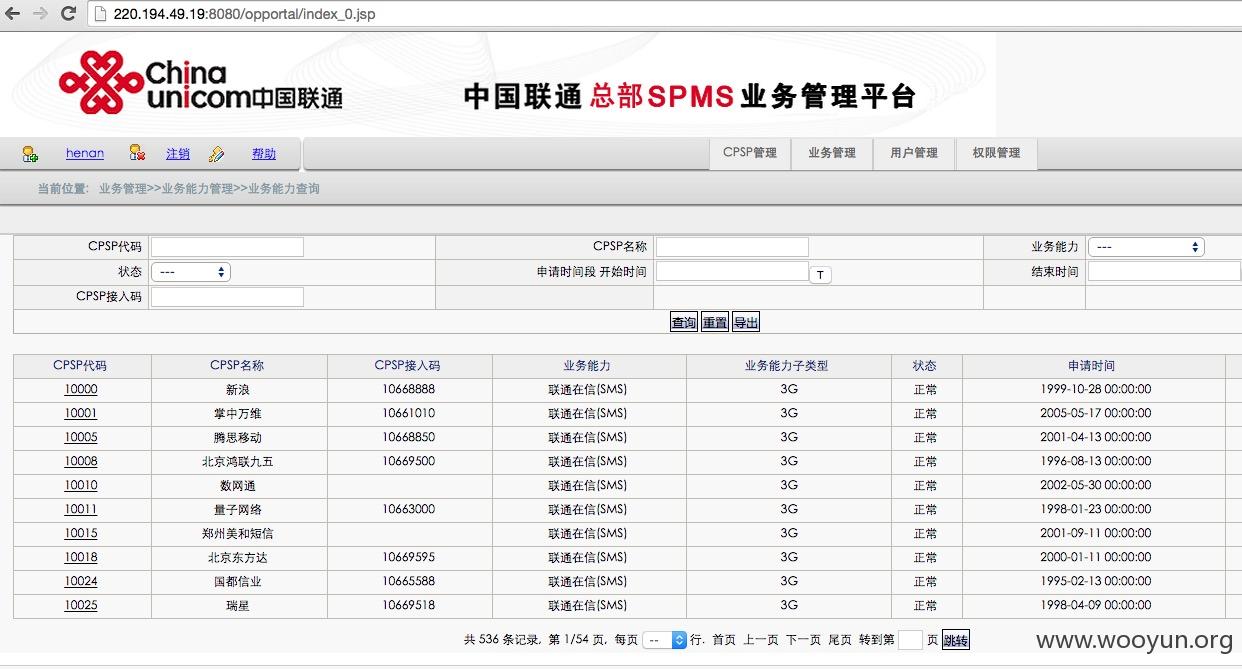Open CPSP code 10018 link

81,558
